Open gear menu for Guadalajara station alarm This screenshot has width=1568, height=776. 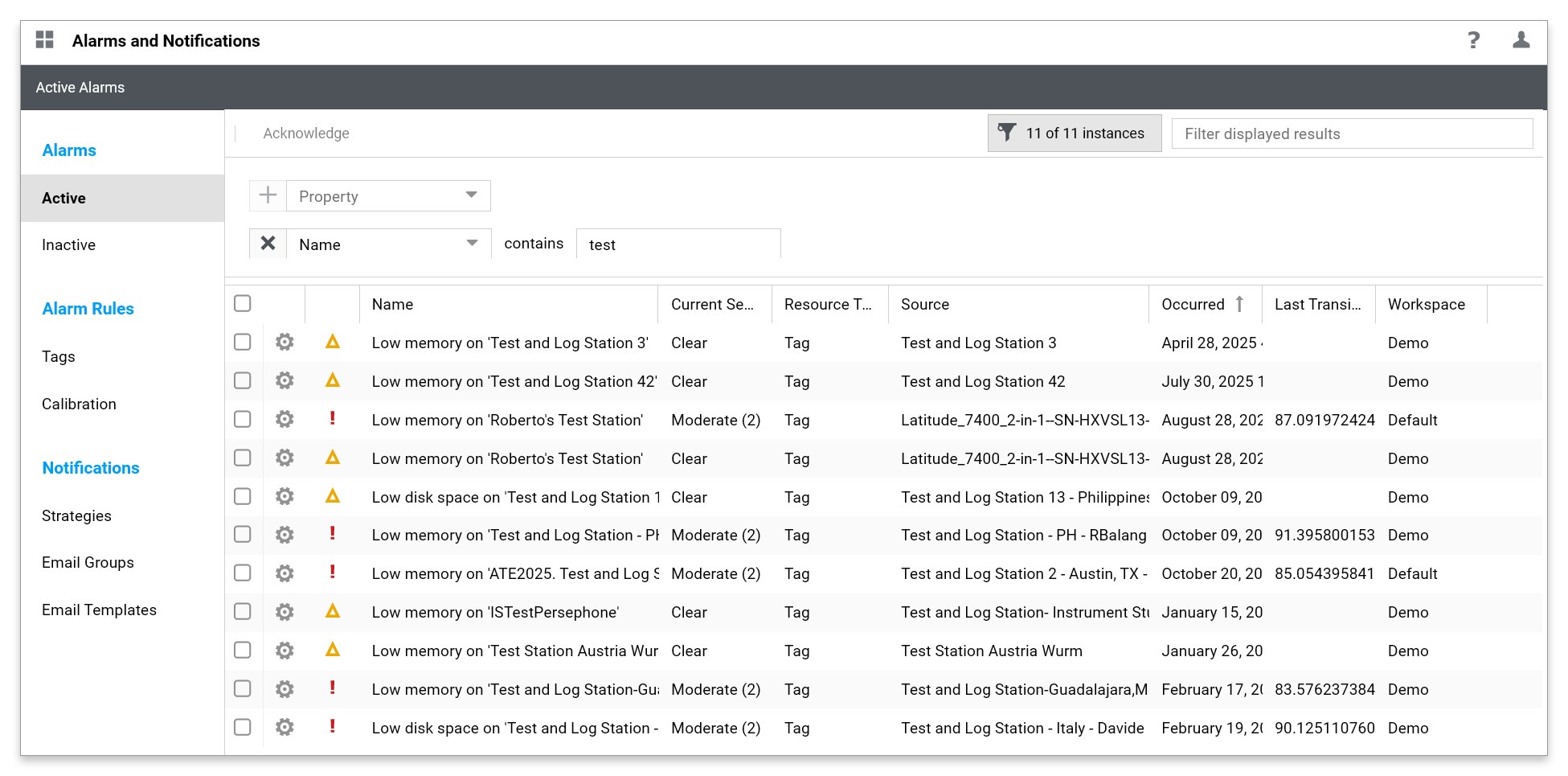coord(285,689)
